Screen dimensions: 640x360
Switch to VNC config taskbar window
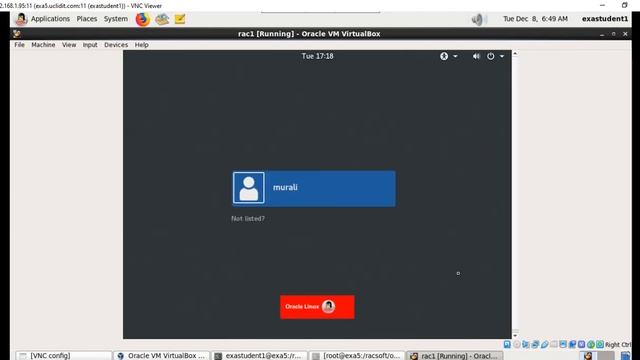[x=64, y=356]
